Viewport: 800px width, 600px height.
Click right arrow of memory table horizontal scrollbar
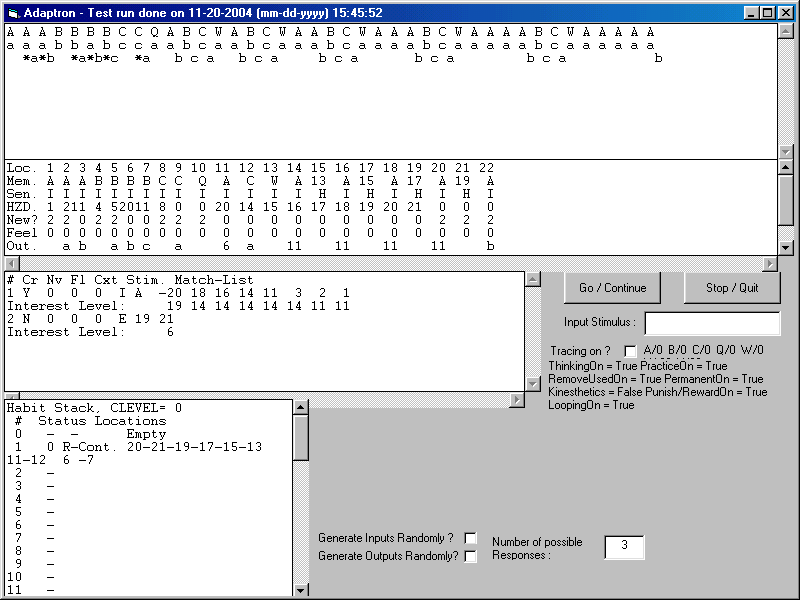[770, 264]
